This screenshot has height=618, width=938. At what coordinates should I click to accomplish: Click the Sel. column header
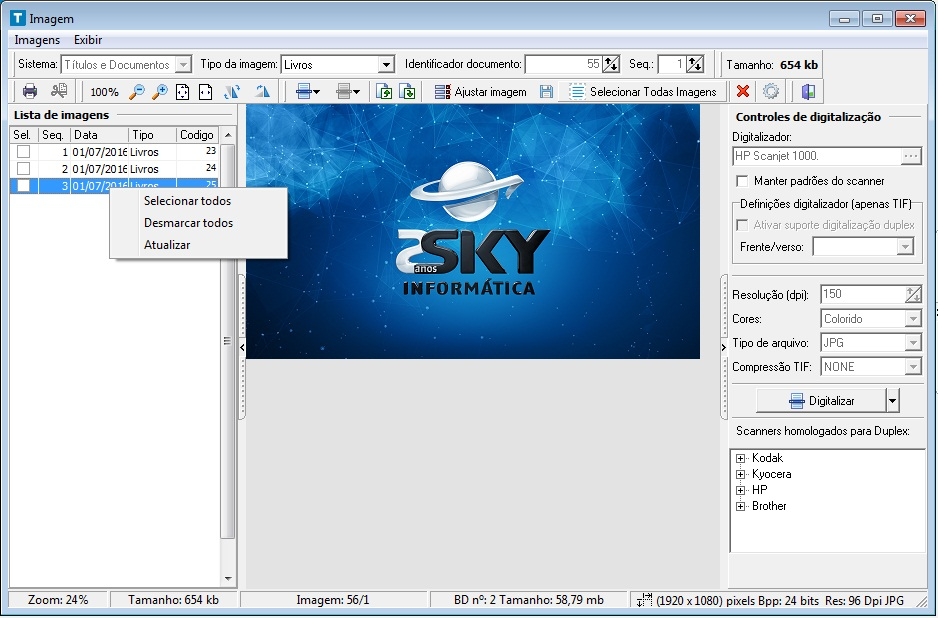tap(24, 135)
